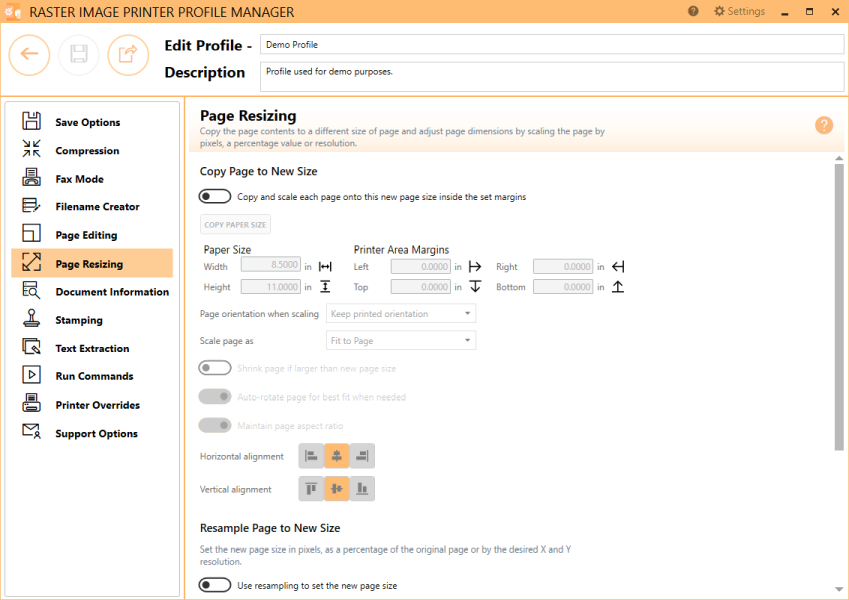Set vertical alignment to middle
This screenshot has height=600, width=849.
pos(337,489)
